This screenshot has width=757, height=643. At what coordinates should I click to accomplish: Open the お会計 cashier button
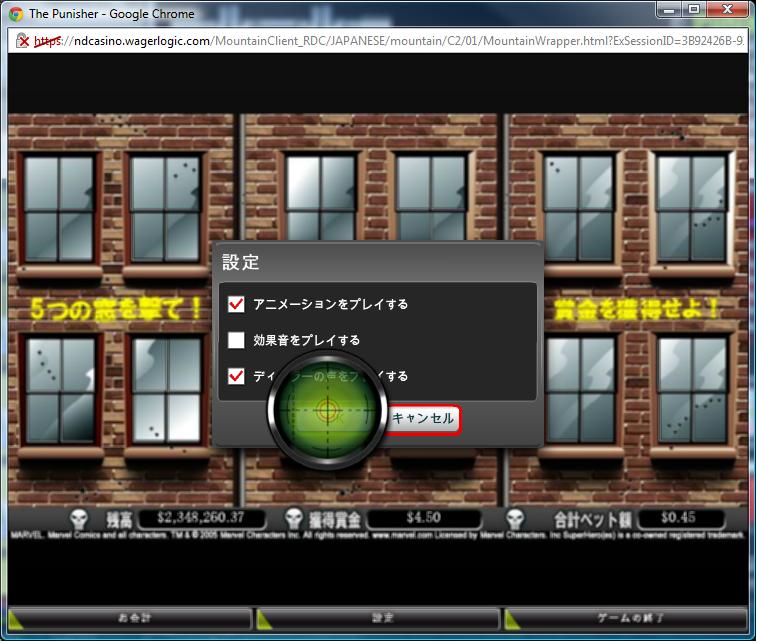131,618
